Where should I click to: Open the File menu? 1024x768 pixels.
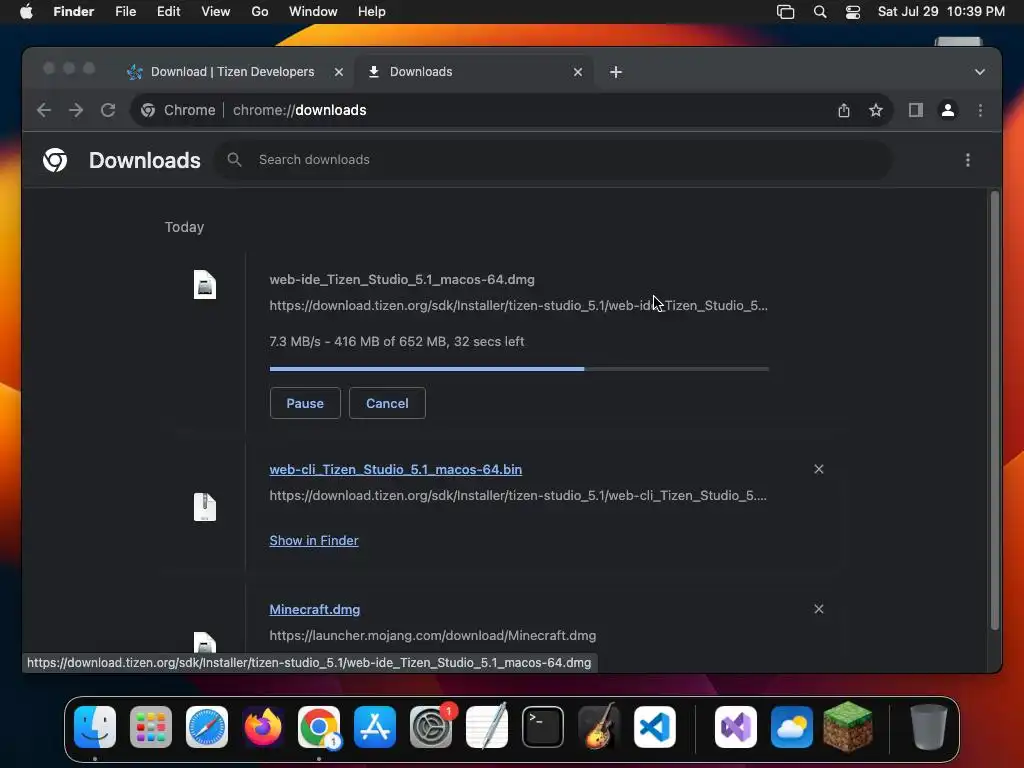pyautogui.click(x=125, y=12)
